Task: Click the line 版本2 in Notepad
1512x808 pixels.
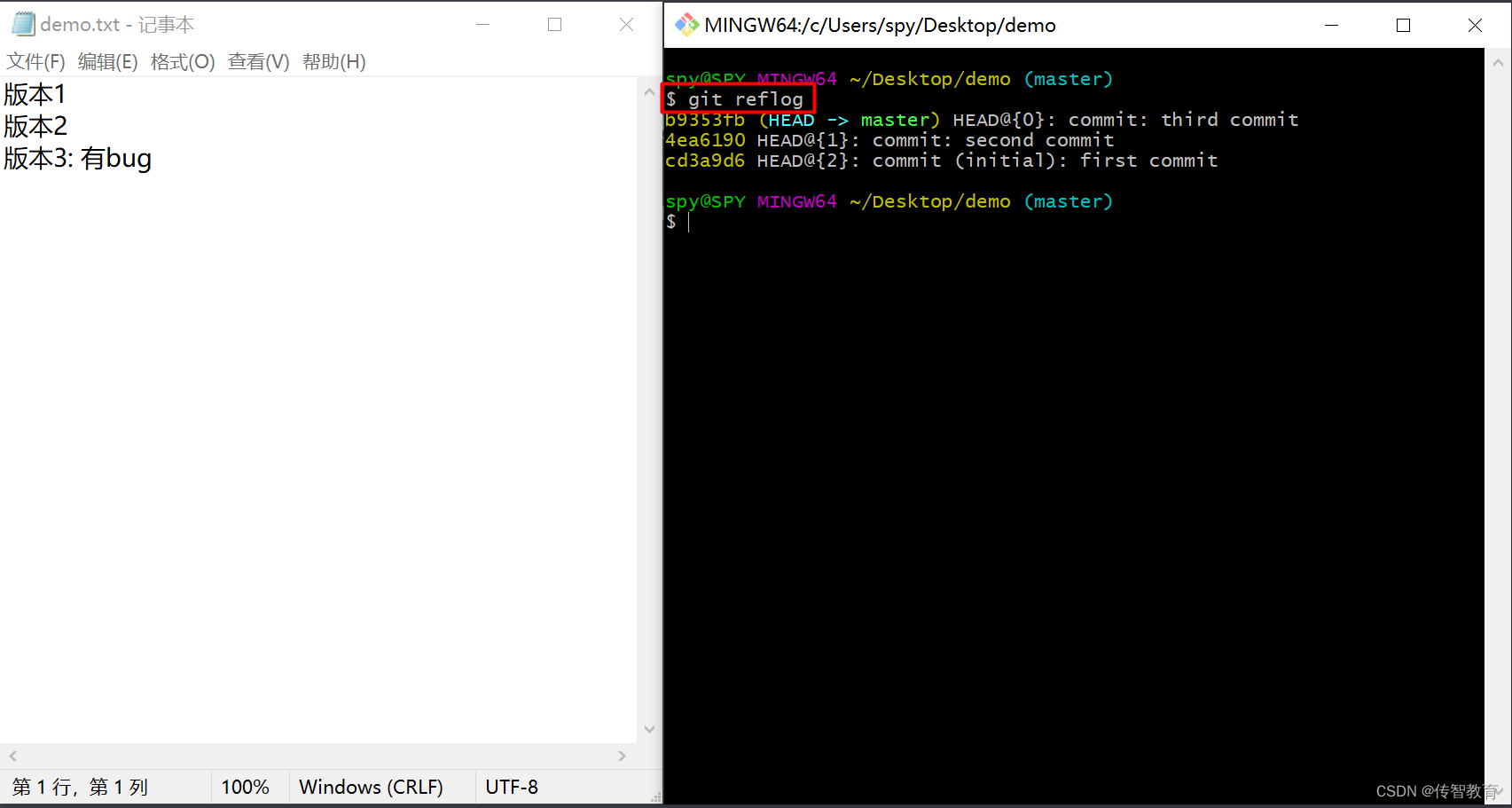Action: pos(35,126)
